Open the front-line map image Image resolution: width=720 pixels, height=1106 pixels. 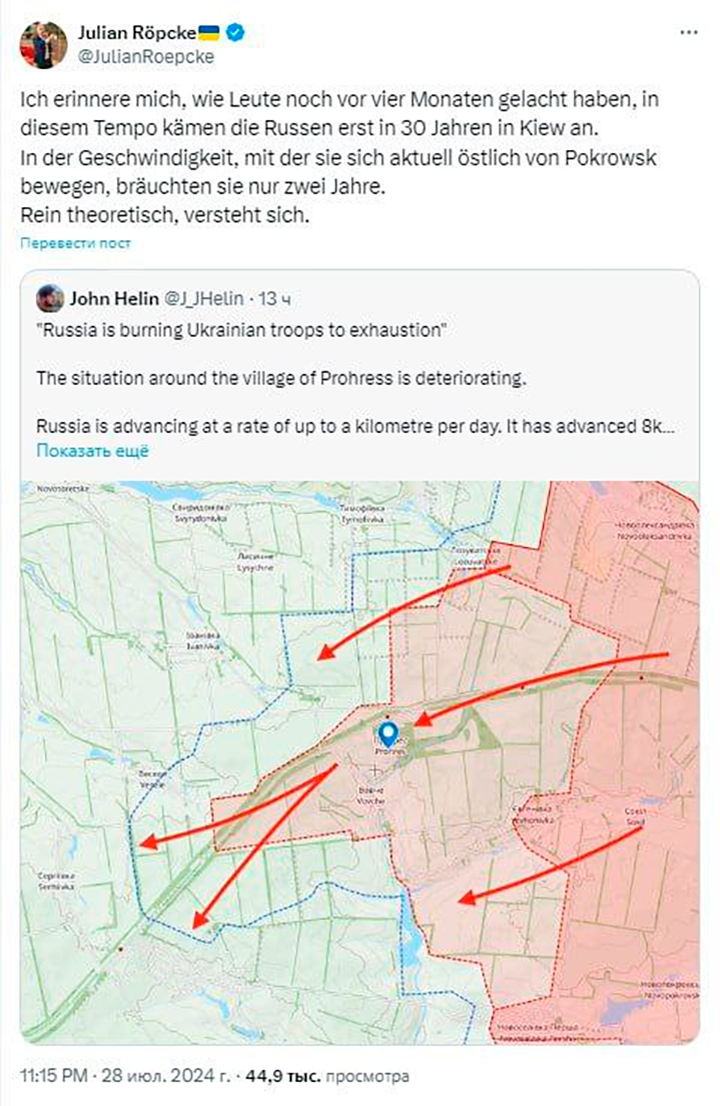point(360,760)
